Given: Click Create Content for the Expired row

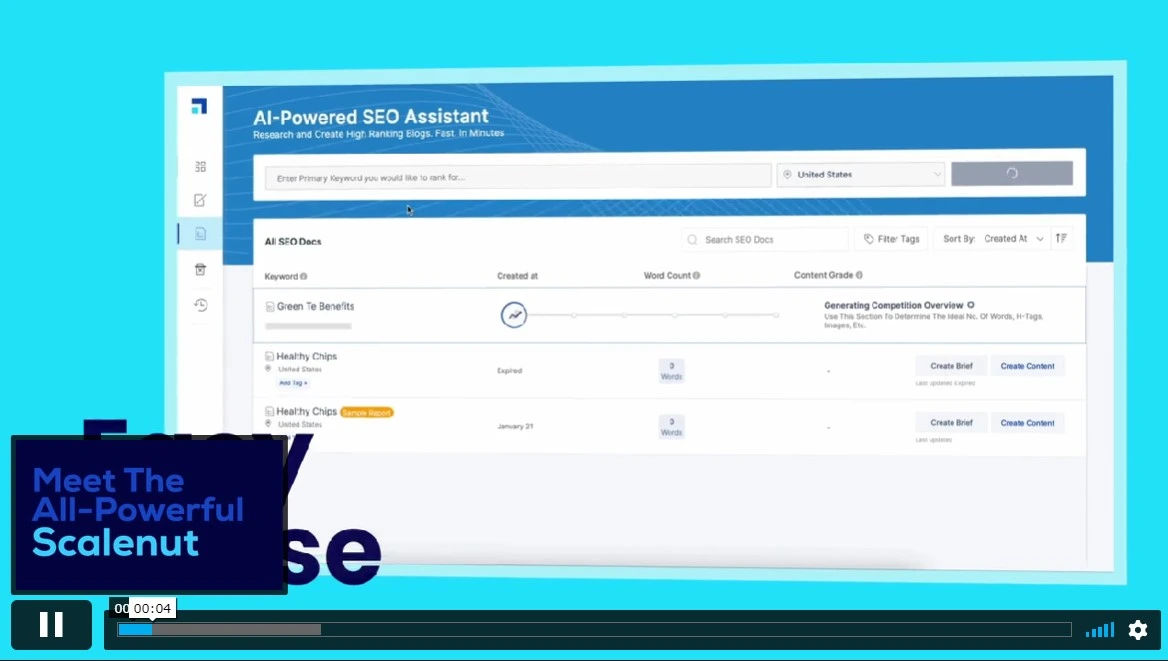Looking at the screenshot, I should click(x=1027, y=366).
